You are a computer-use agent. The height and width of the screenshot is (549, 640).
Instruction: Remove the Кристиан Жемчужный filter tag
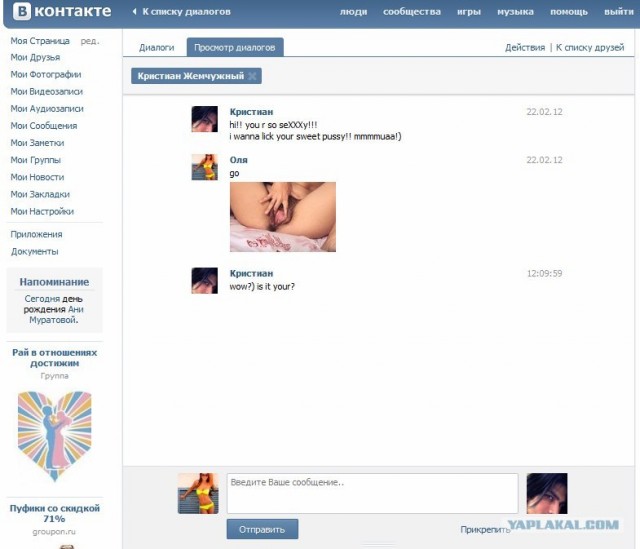pyautogui.click(x=252, y=76)
